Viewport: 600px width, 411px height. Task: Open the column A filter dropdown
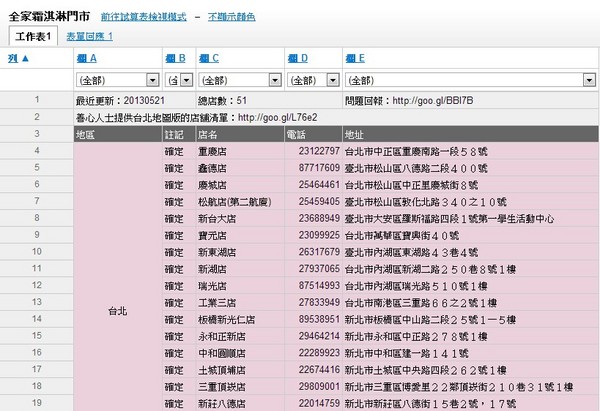118,80
